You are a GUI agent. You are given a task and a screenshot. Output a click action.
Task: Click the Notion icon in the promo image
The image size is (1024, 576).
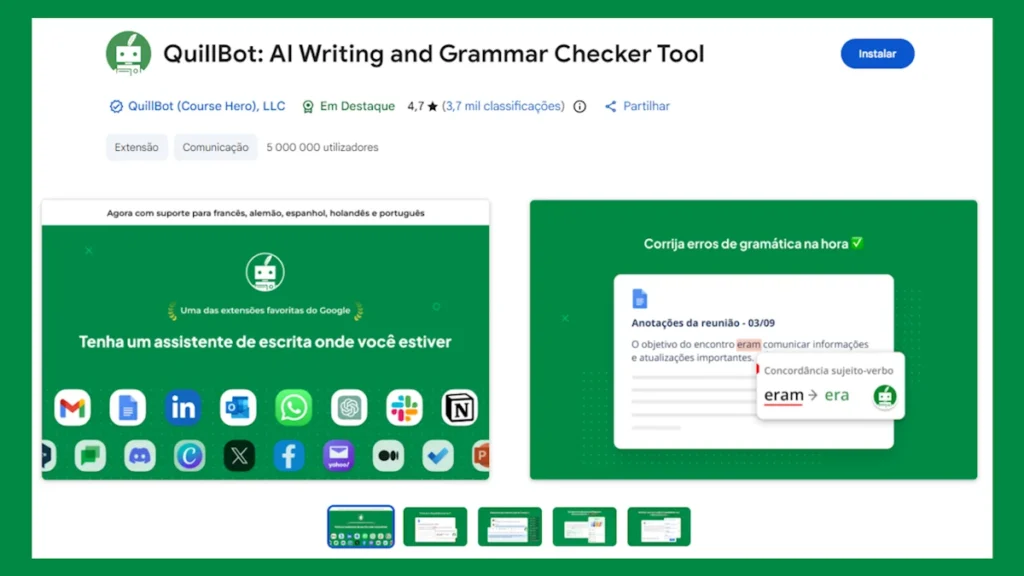(459, 407)
